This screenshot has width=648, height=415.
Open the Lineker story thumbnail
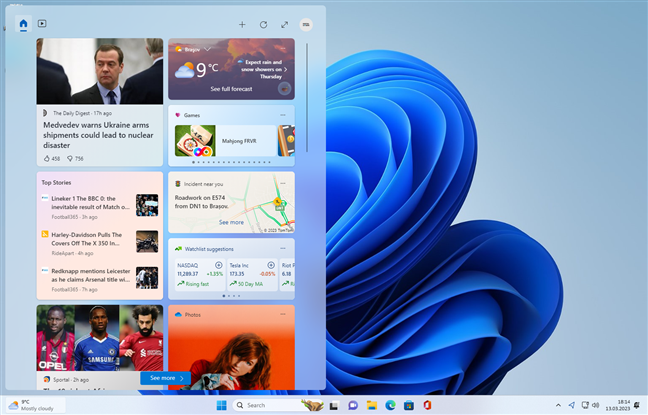[147, 205]
